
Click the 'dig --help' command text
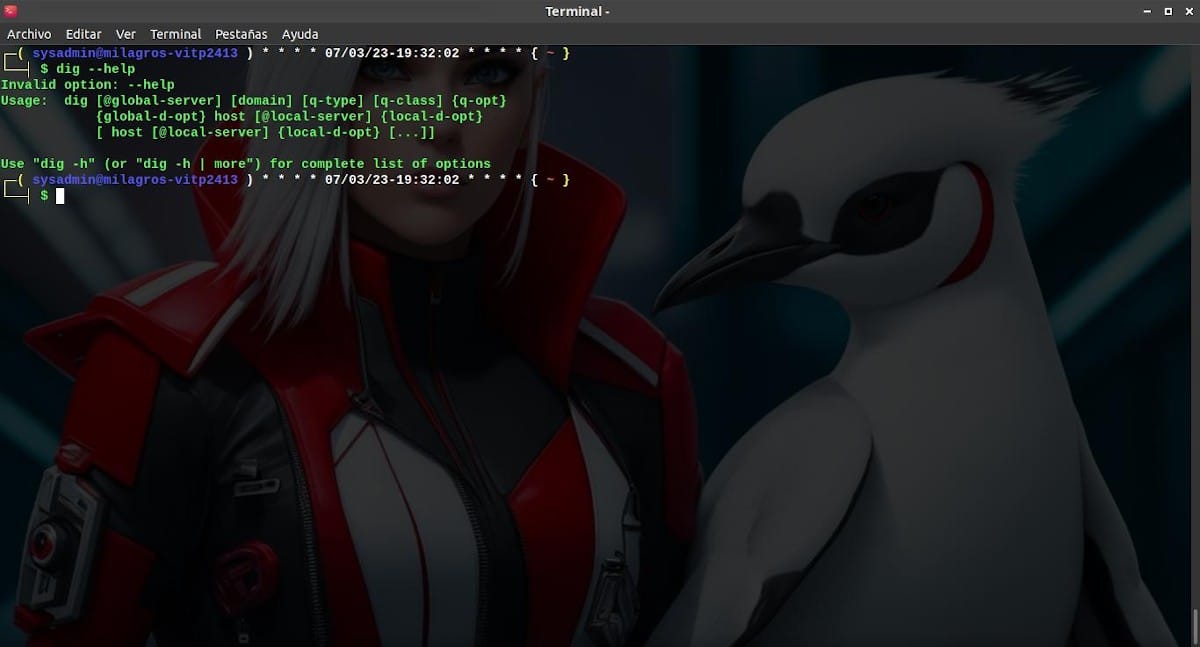pyautogui.click(x=95, y=69)
